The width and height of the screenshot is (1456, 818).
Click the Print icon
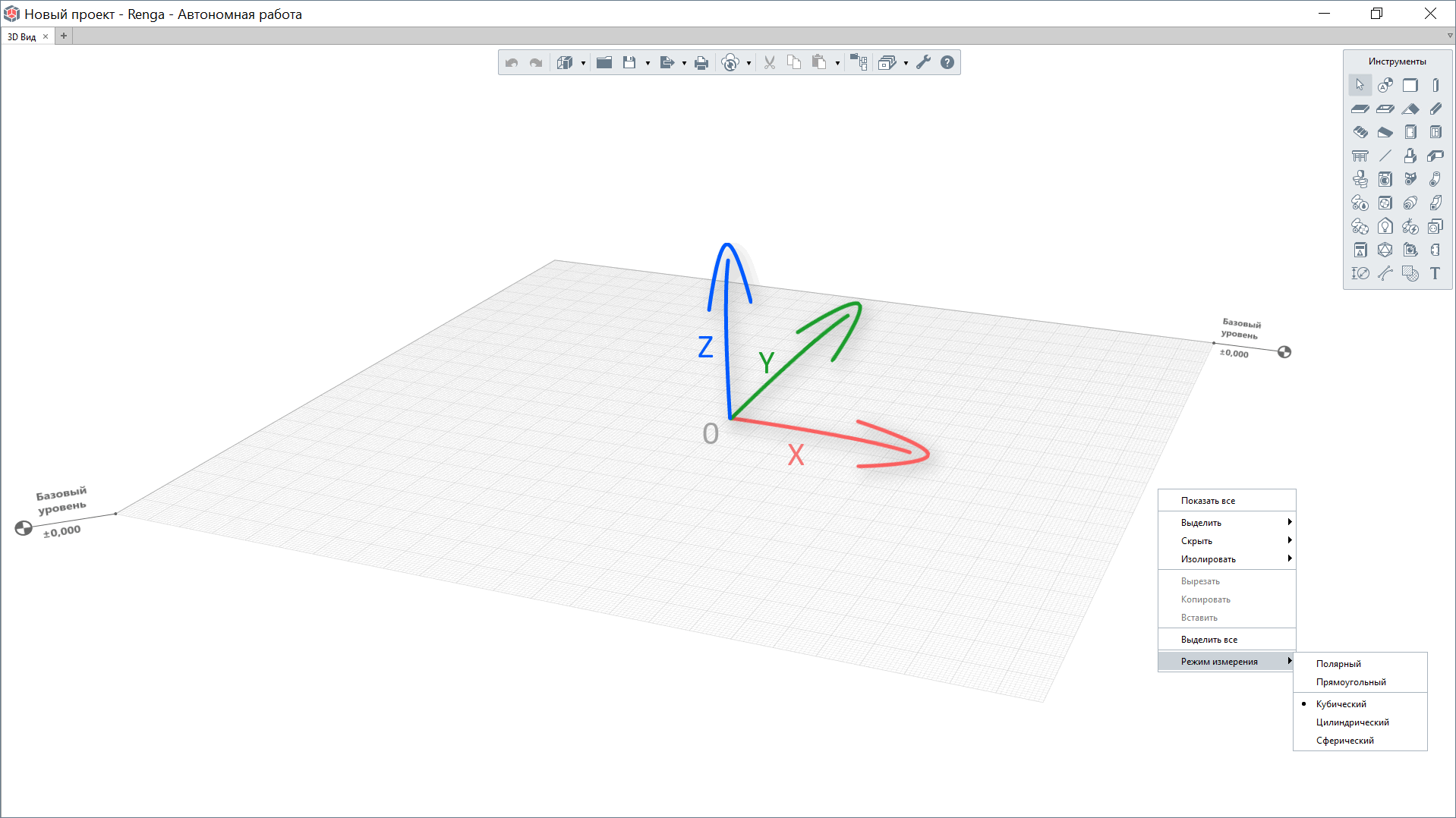(701, 63)
